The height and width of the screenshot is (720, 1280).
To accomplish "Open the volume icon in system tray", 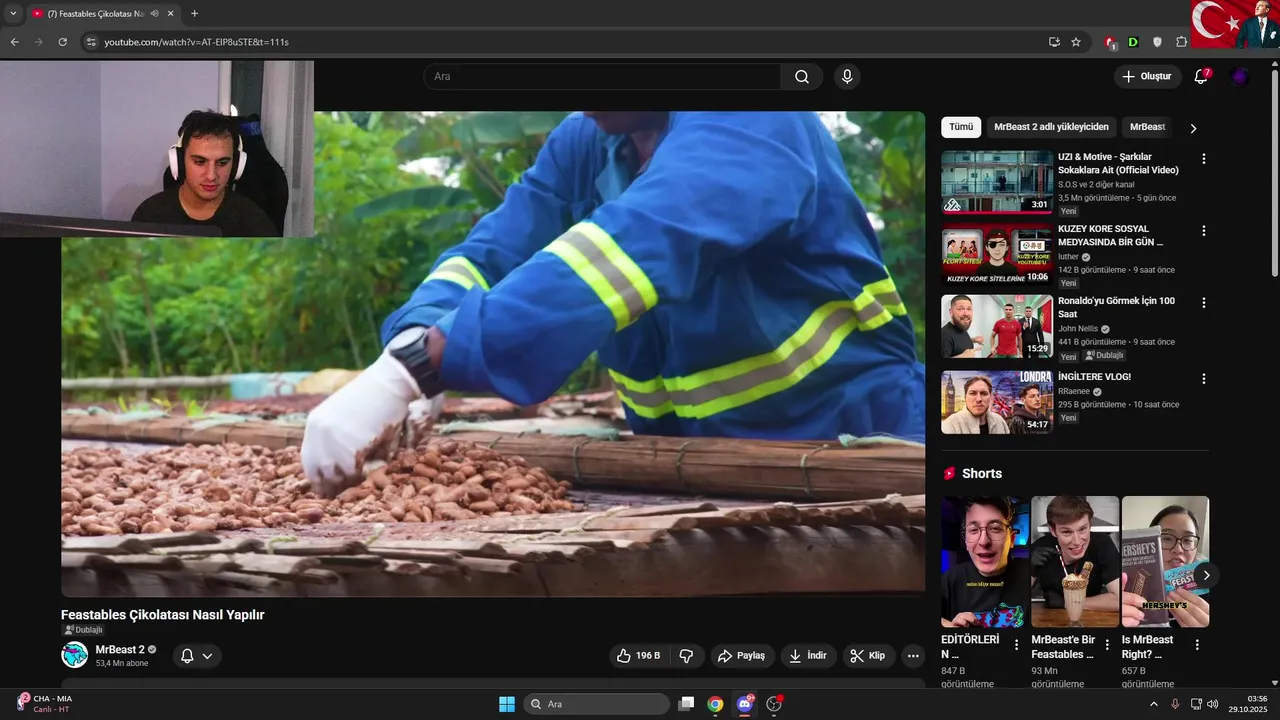I will click(1213, 704).
